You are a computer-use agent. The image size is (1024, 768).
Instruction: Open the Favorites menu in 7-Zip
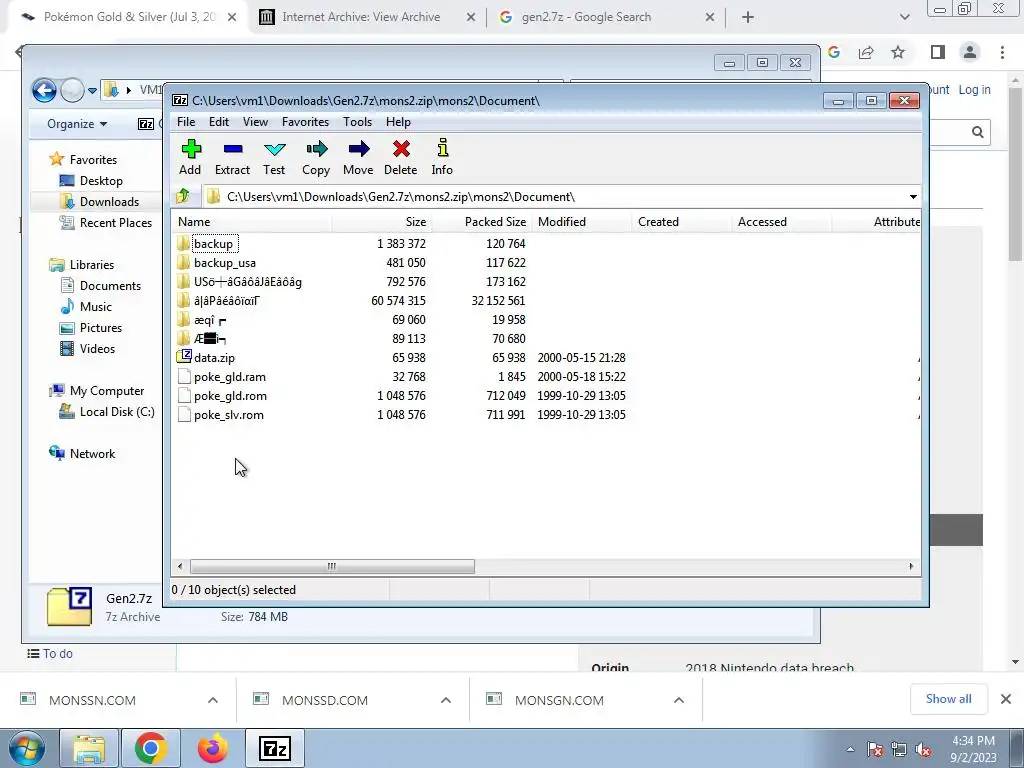tap(306, 122)
